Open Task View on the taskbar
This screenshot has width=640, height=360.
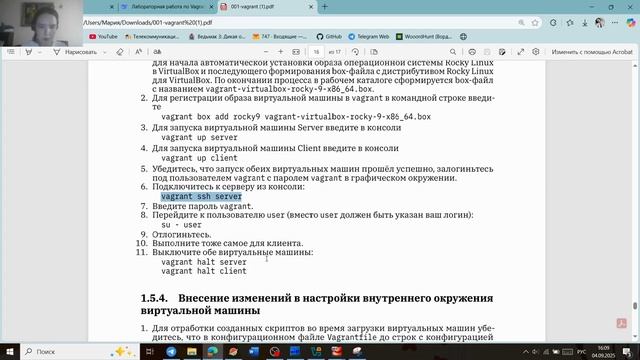click(x=150, y=351)
